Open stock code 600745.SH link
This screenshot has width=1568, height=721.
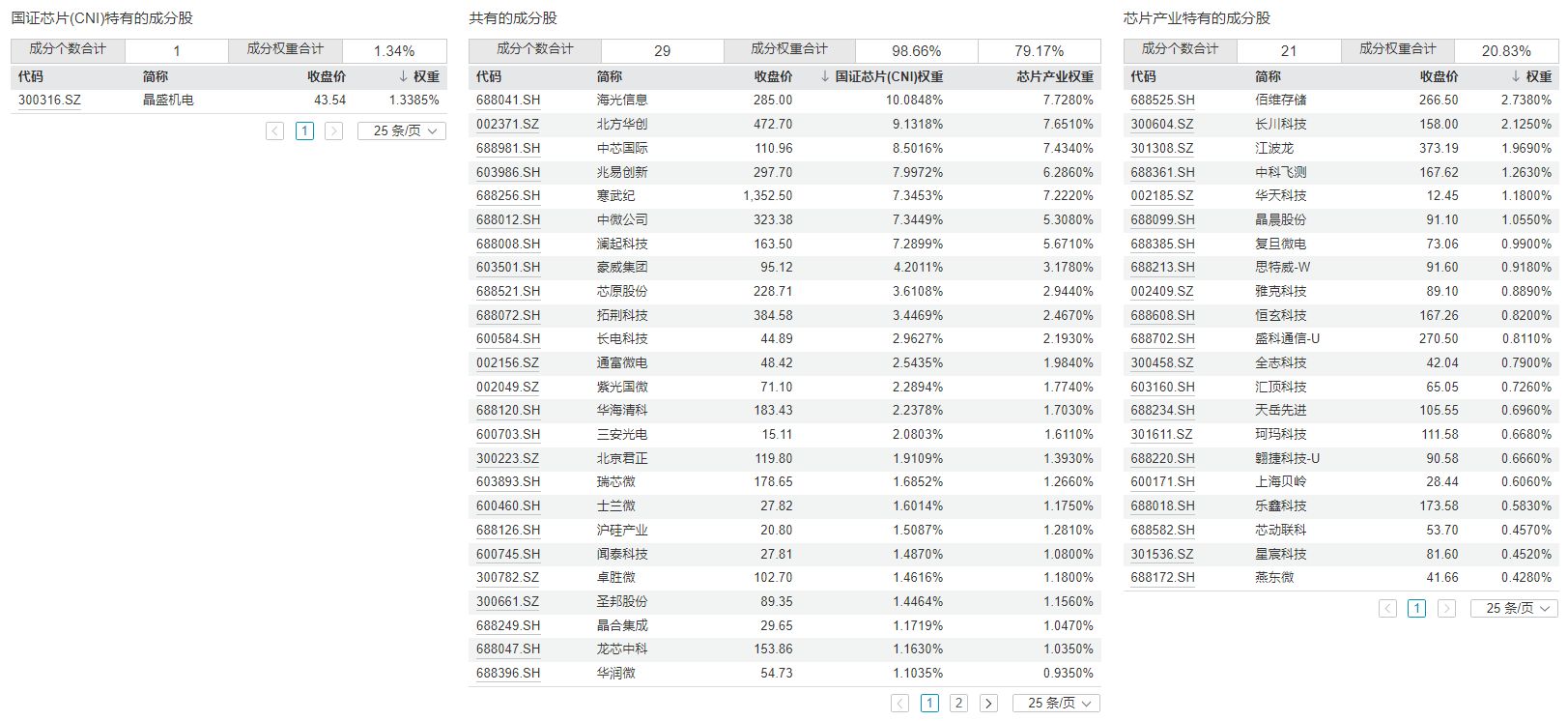click(x=508, y=554)
